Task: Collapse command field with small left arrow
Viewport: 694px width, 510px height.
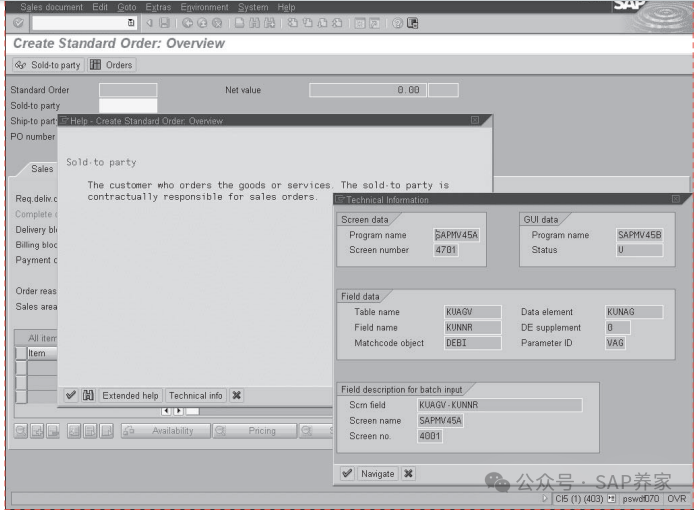Action: coord(150,23)
